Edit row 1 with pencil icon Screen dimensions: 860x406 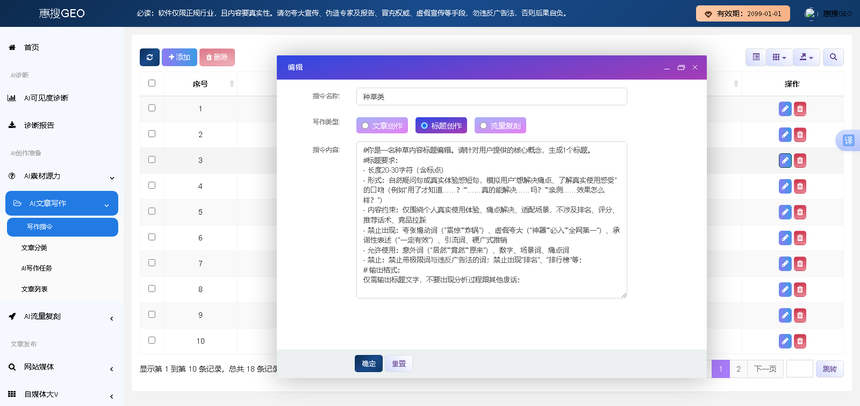coord(785,109)
